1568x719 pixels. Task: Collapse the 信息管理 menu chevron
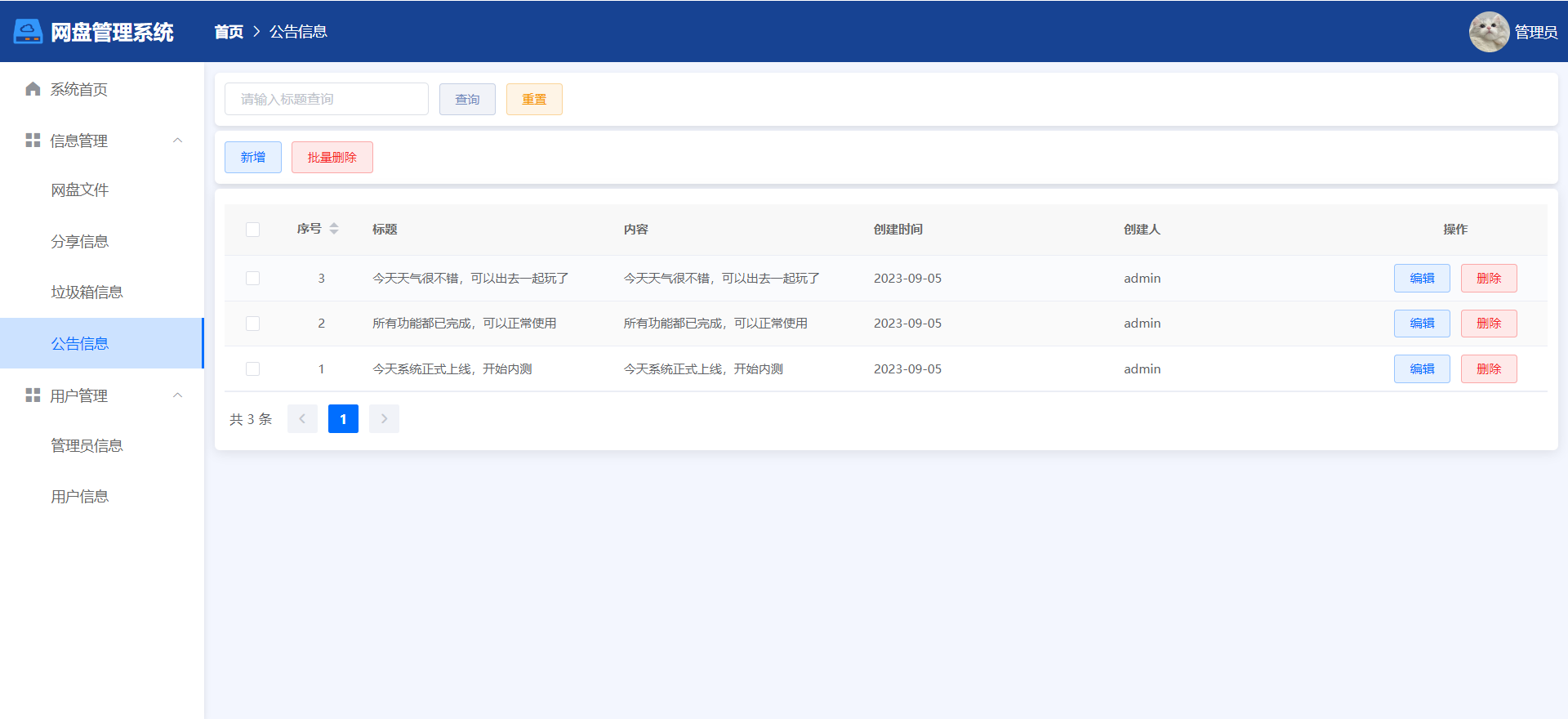178,141
